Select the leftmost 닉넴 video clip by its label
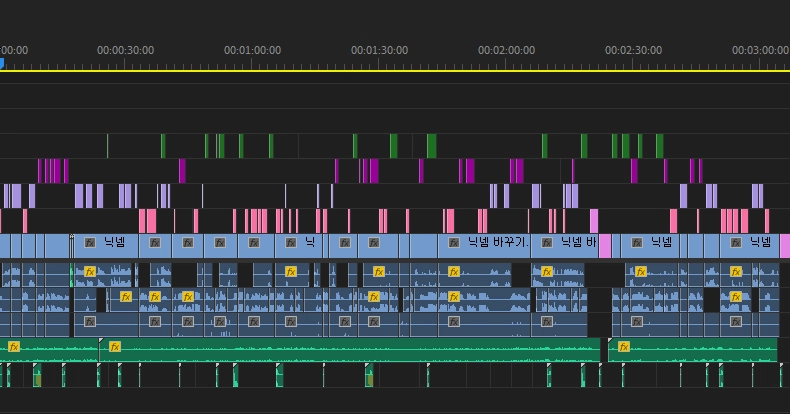Image resolution: width=790 pixels, height=414 pixels. [114, 242]
